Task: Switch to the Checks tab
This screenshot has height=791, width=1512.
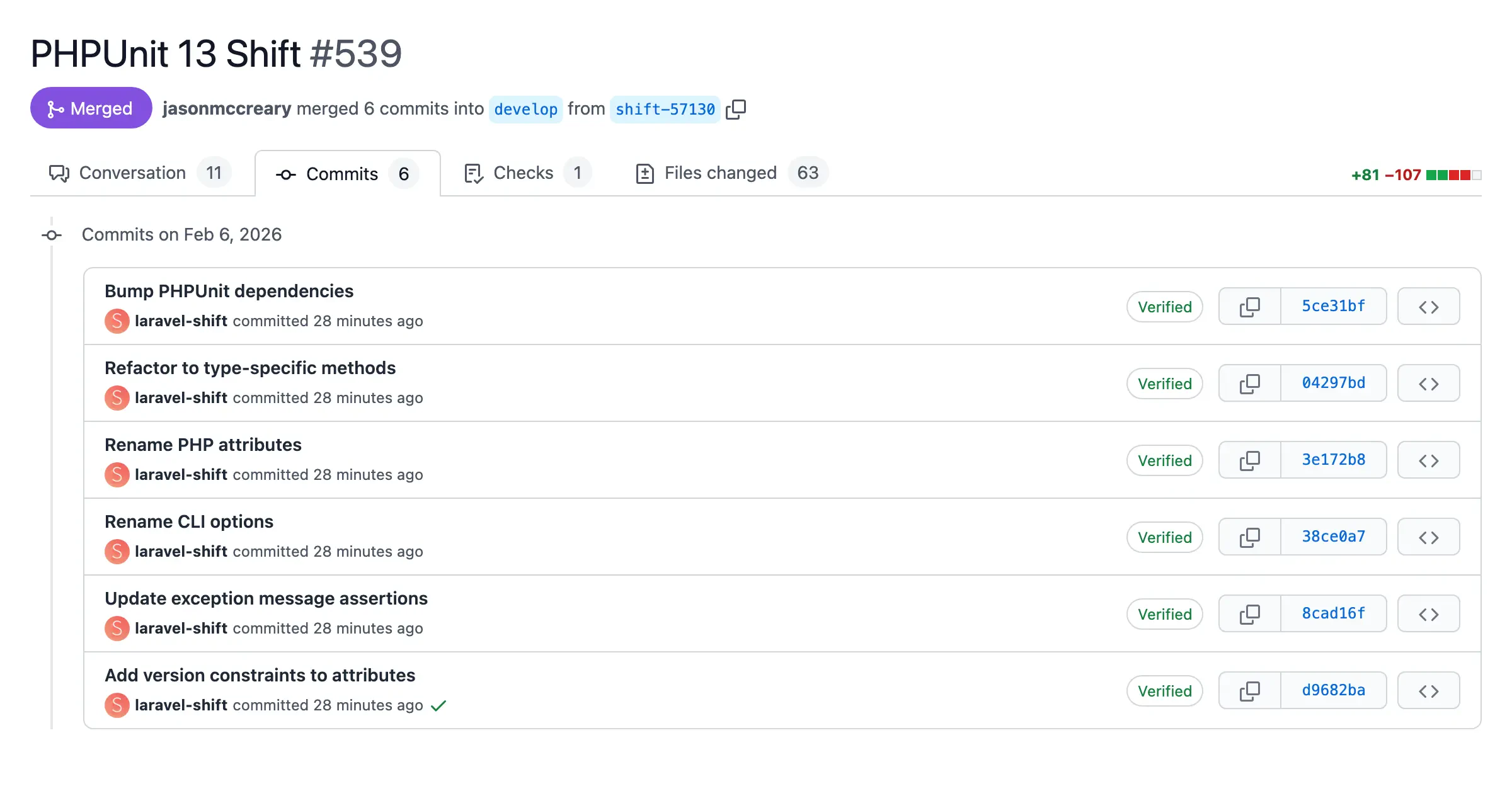Action: coord(527,173)
